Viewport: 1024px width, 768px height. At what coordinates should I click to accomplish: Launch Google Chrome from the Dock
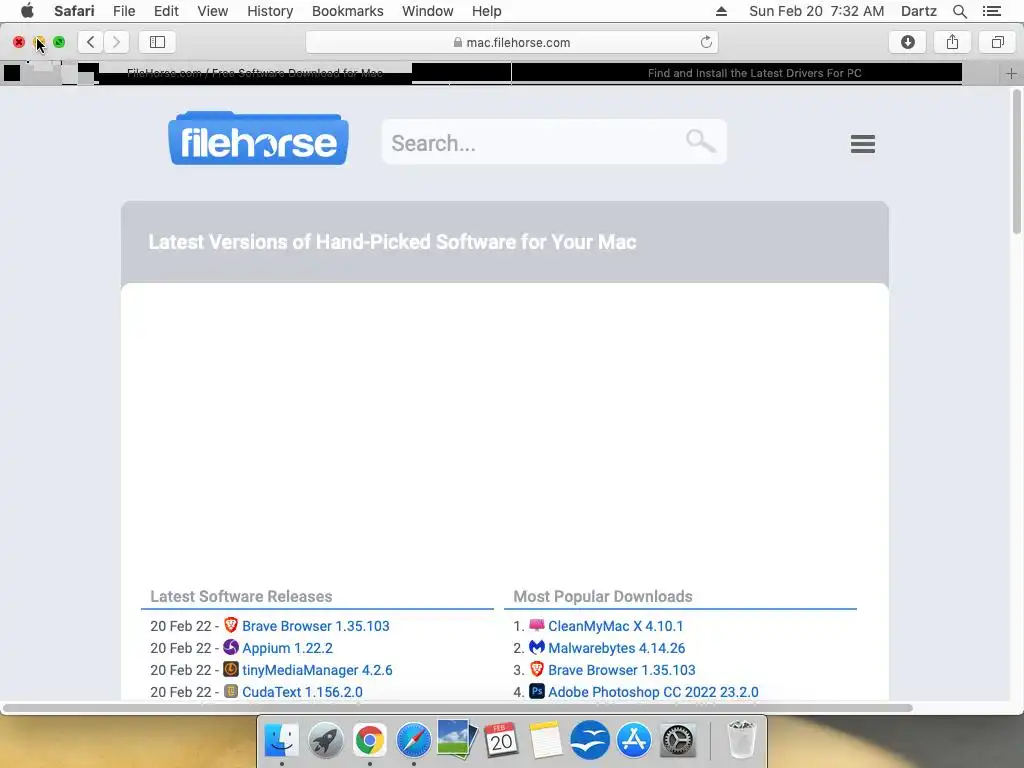click(370, 741)
